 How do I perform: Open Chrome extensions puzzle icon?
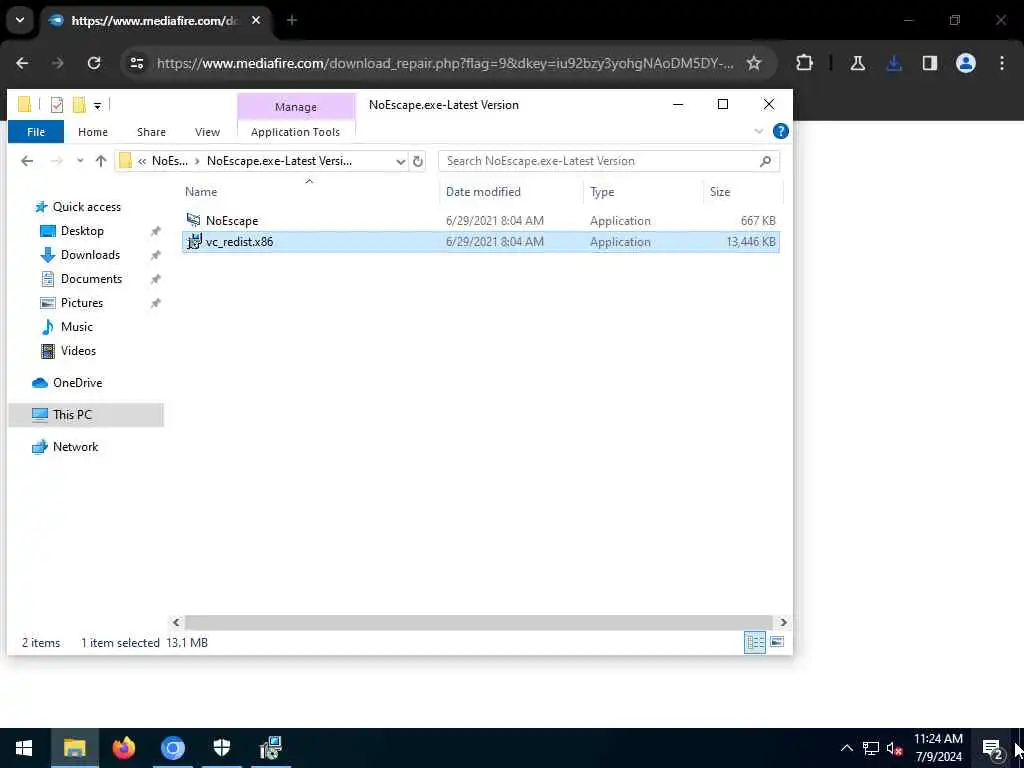pyautogui.click(x=805, y=63)
